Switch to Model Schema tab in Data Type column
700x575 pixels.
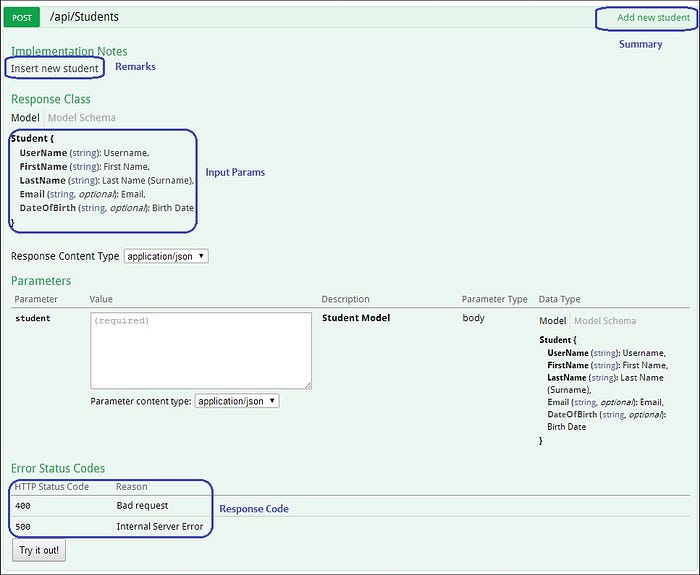pos(605,321)
